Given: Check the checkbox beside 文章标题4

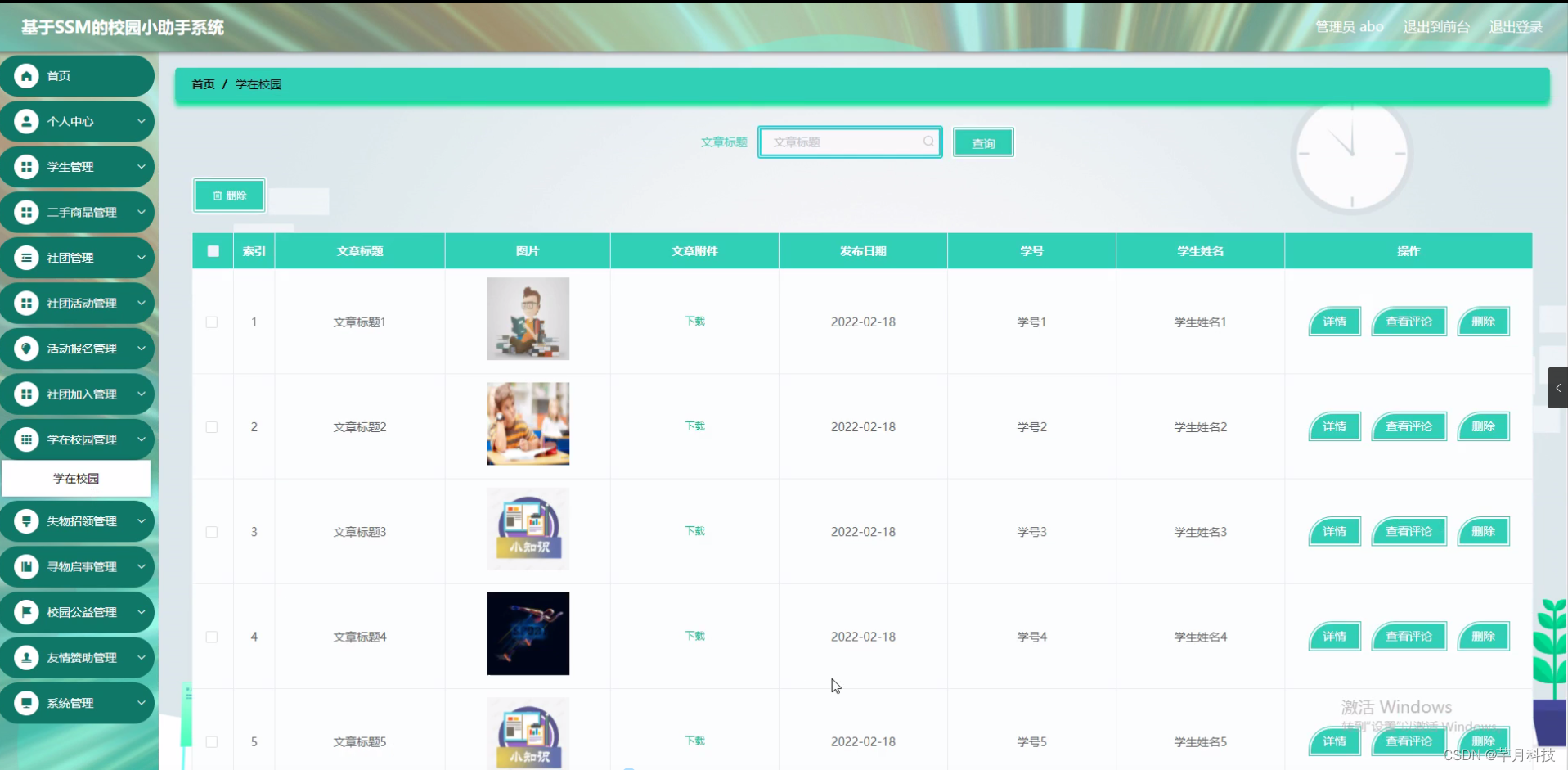Looking at the screenshot, I should click(x=212, y=637).
